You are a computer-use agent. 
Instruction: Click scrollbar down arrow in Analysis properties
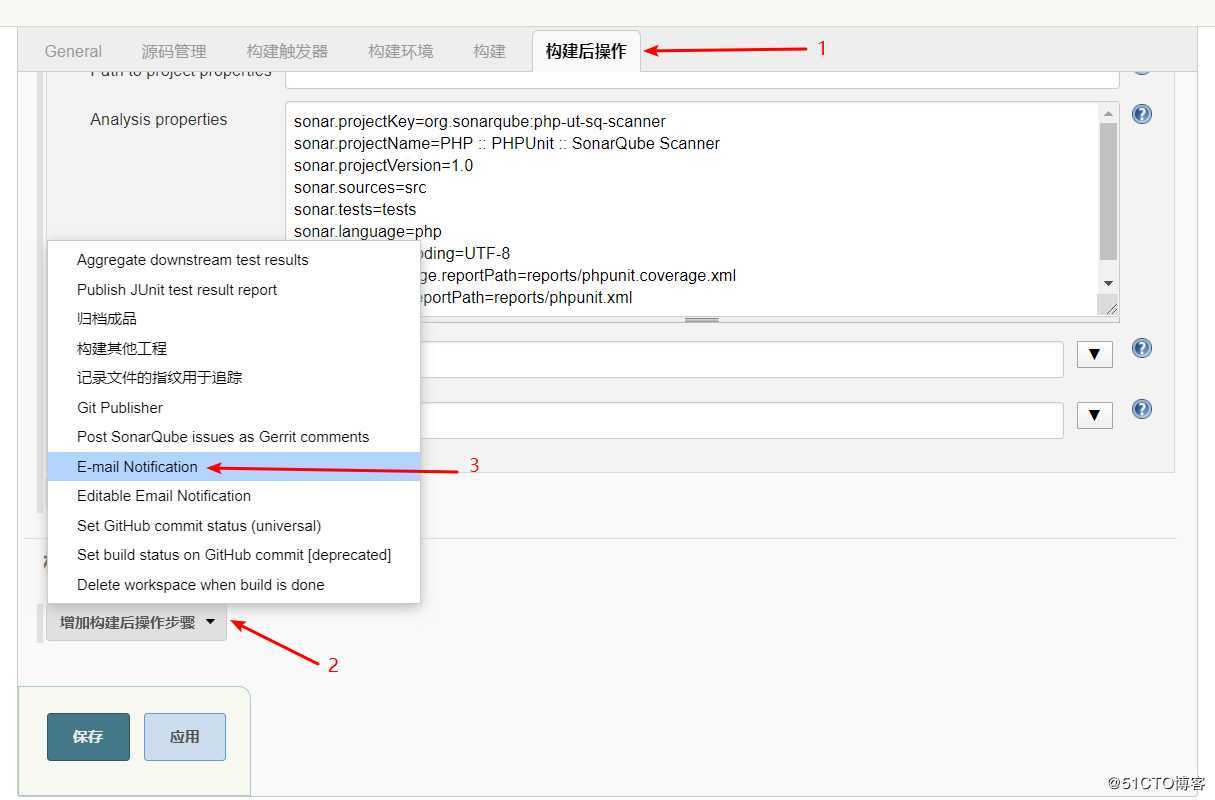pyautogui.click(x=1108, y=284)
